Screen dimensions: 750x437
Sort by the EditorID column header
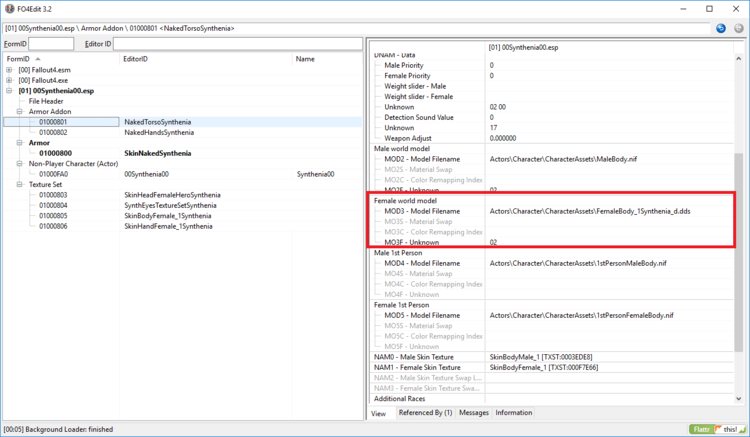click(206, 59)
